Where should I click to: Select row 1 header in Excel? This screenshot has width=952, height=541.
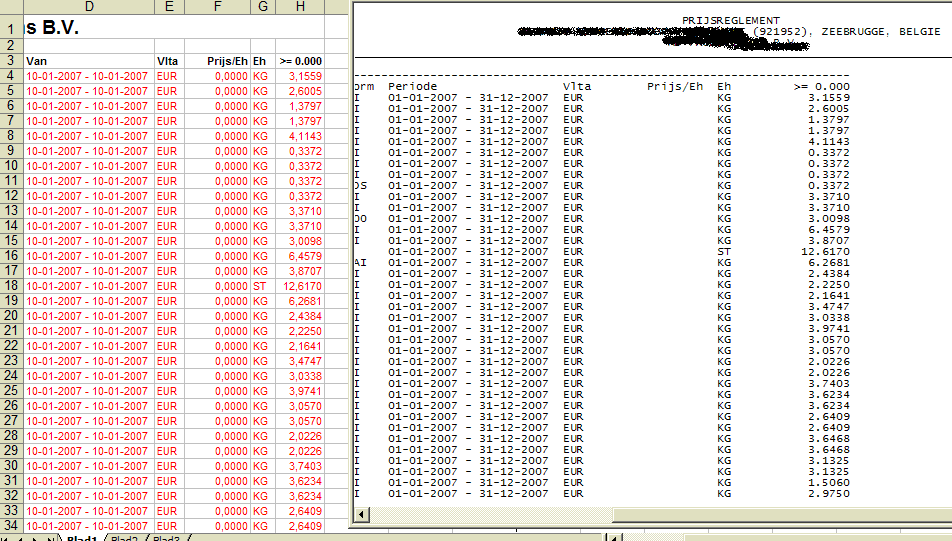(x=11, y=28)
